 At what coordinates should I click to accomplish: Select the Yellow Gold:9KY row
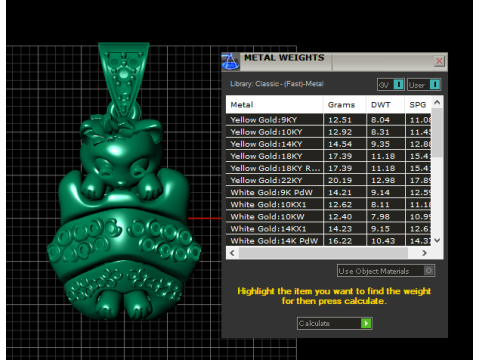click(x=328, y=120)
